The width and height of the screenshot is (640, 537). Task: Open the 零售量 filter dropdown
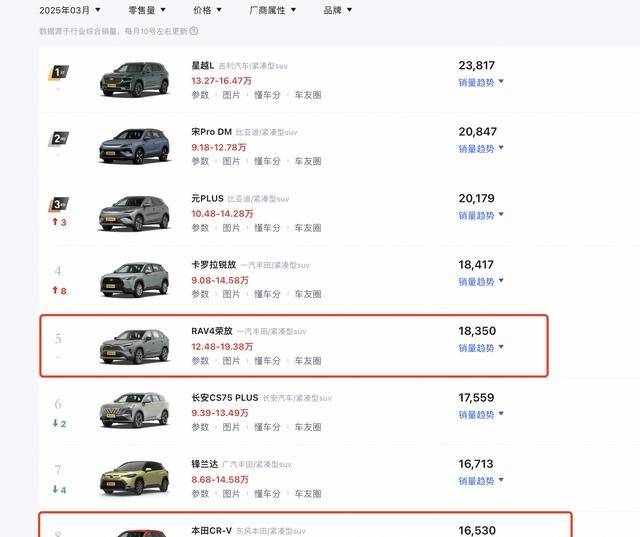click(x=147, y=10)
